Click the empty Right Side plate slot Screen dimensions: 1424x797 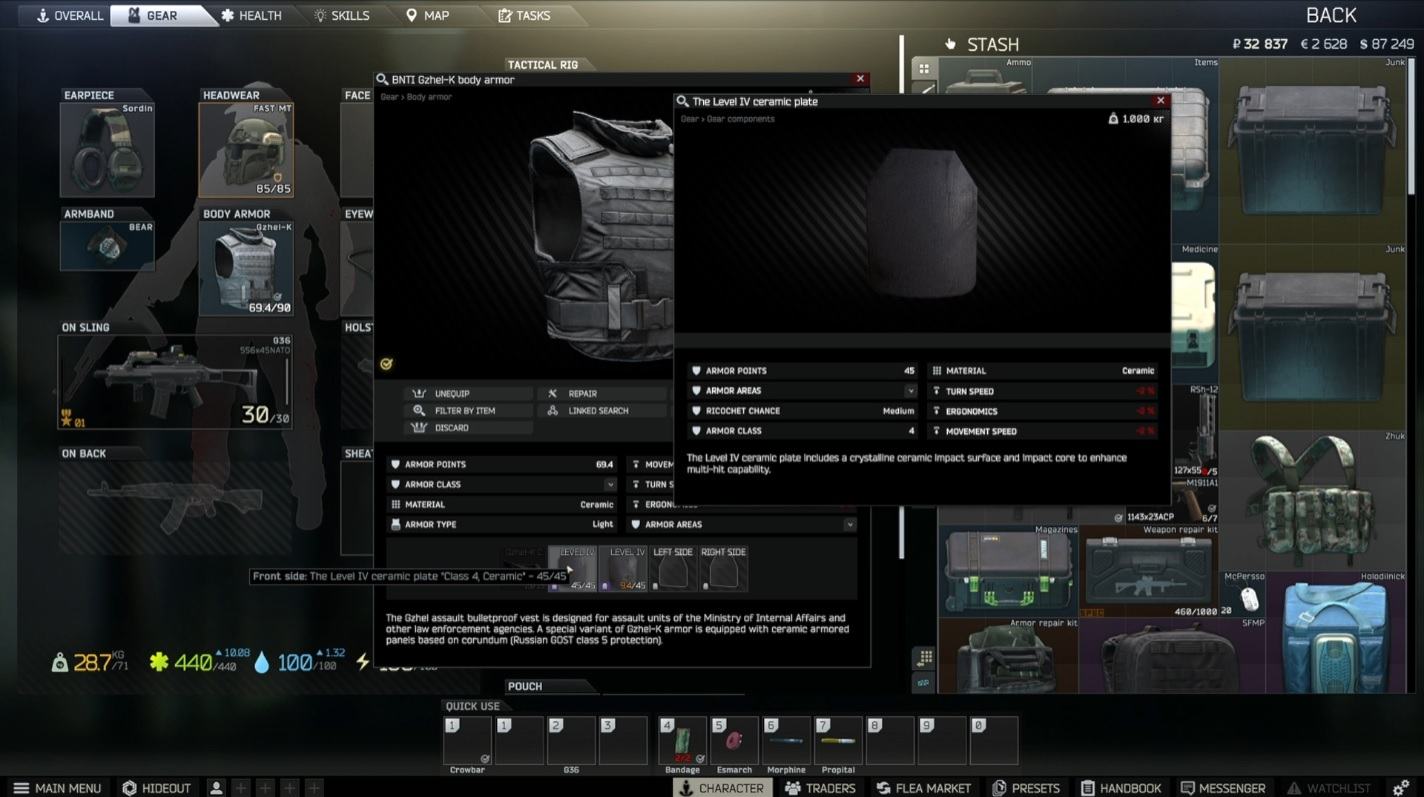coord(723,568)
